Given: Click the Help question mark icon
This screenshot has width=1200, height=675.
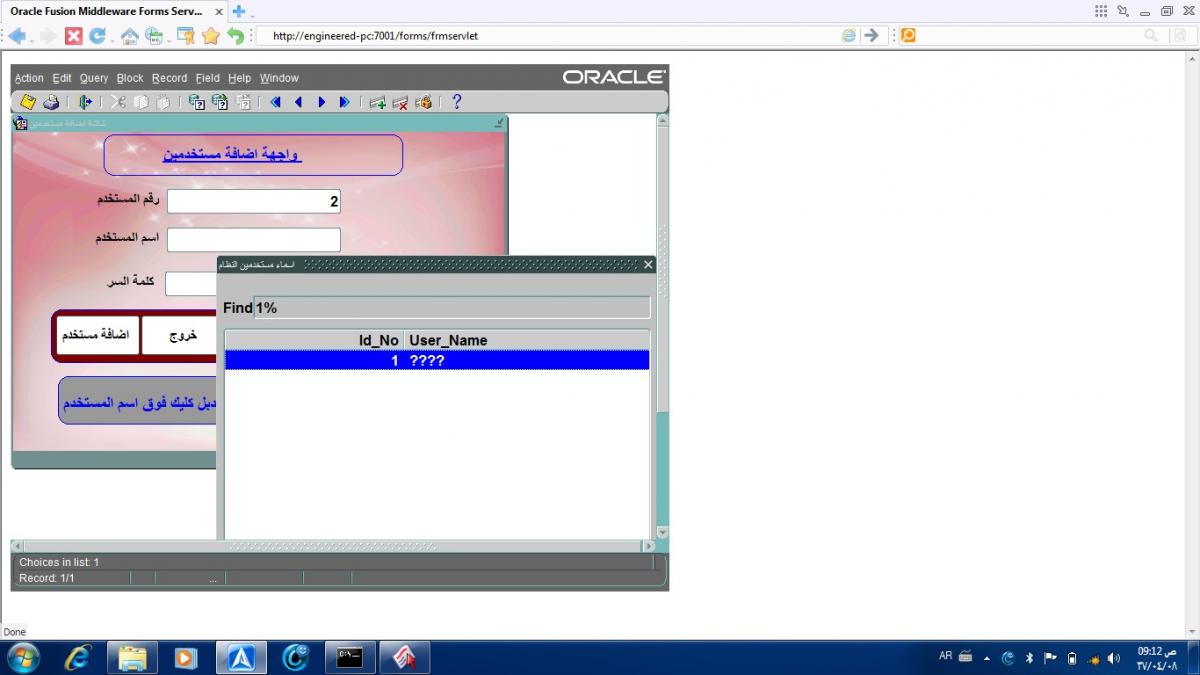Looking at the screenshot, I should [457, 102].
